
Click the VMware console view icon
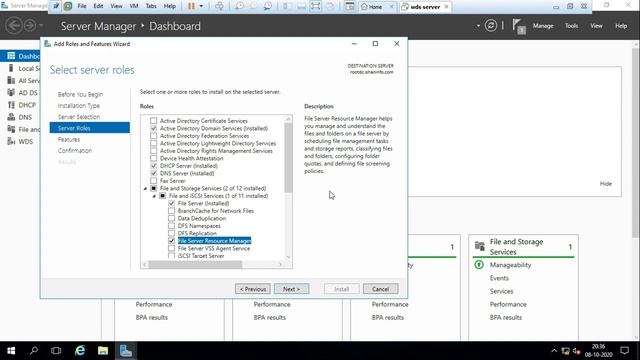point(350,6)
